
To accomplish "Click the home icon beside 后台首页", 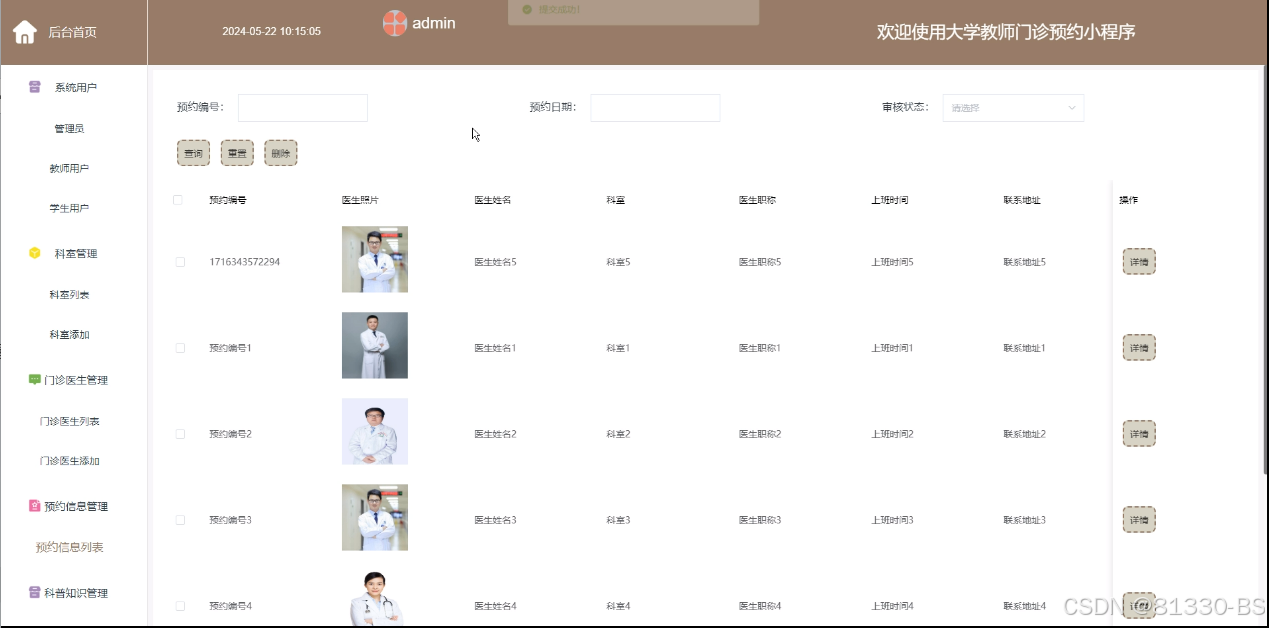I will pyautogui.click(x=25, y=32).
